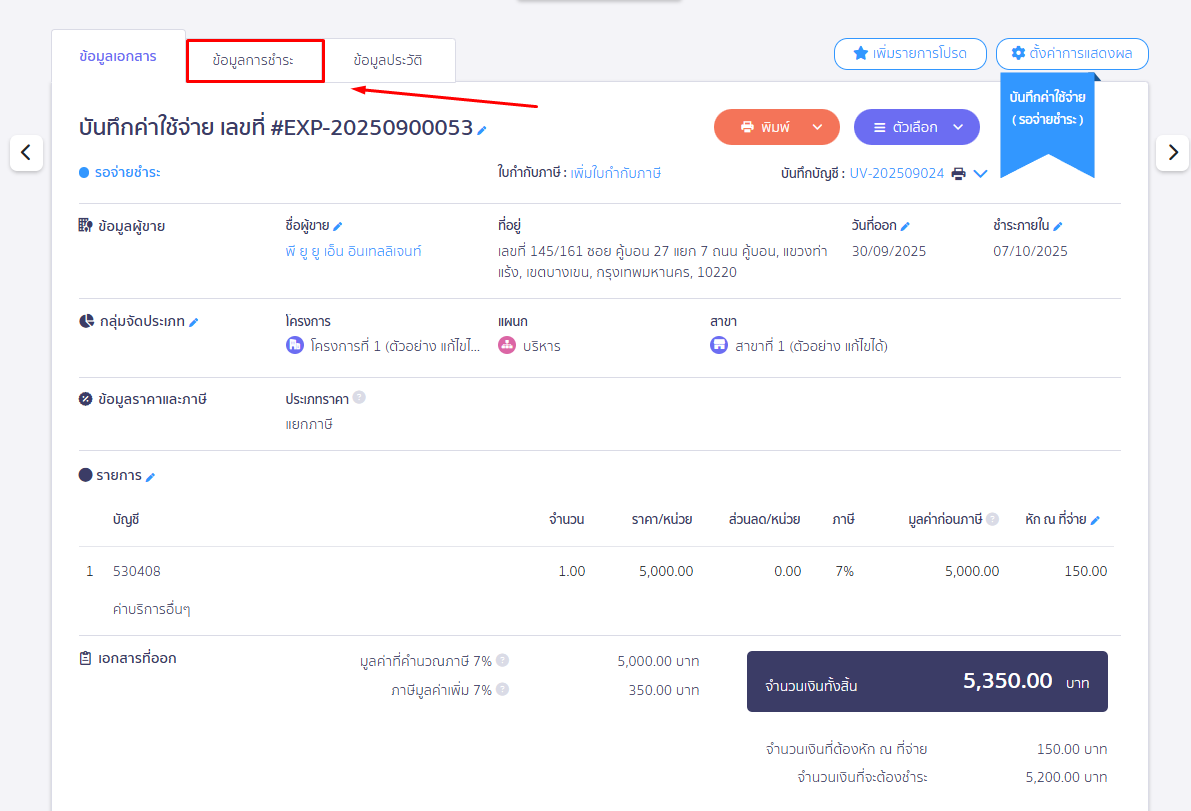The image size is (1191, 811).
Task: Show the มูลค่าก่อนภาษี help icon
Action: tap(993, 519)
